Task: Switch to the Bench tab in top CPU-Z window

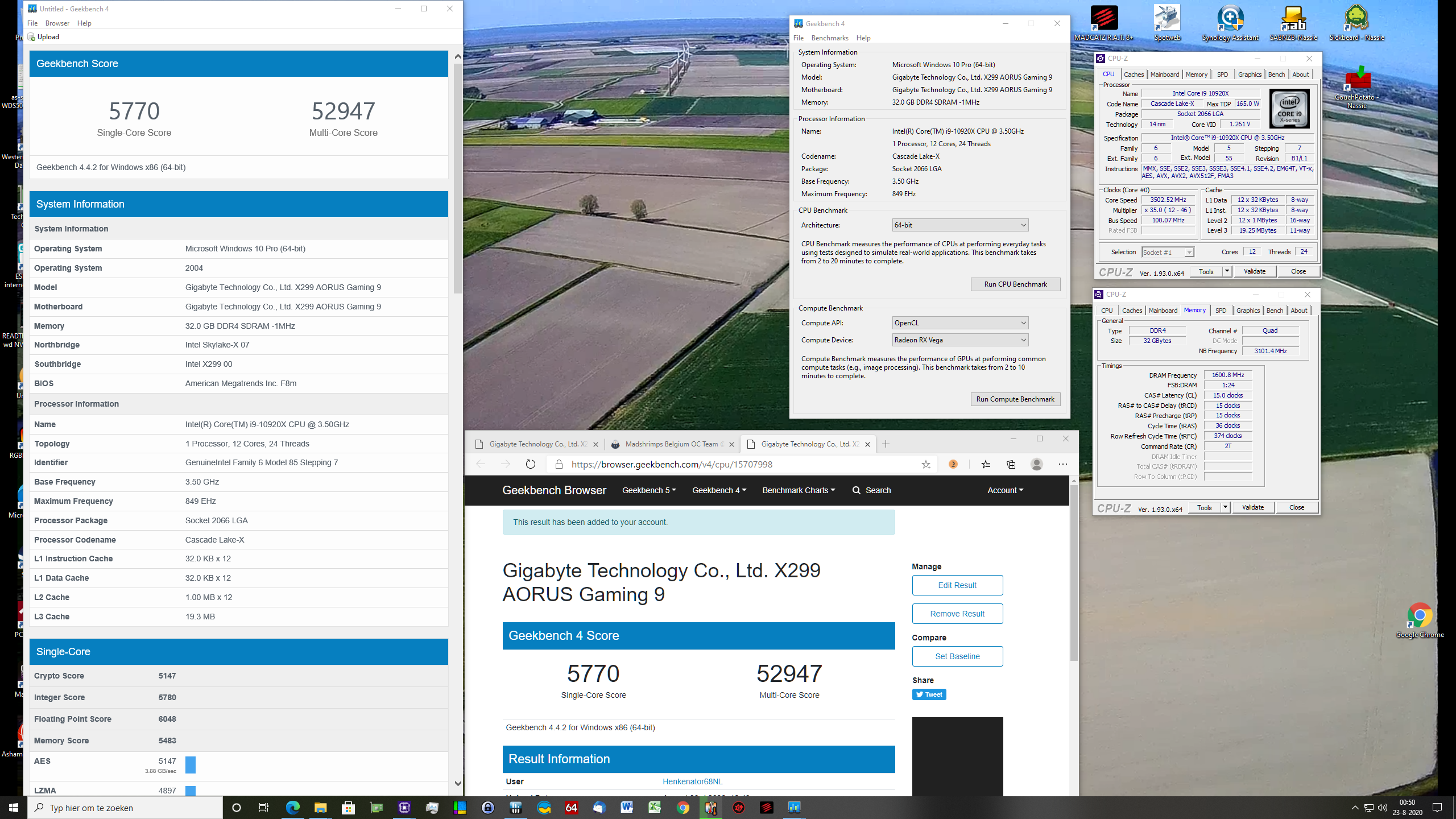Action: 1276,75
